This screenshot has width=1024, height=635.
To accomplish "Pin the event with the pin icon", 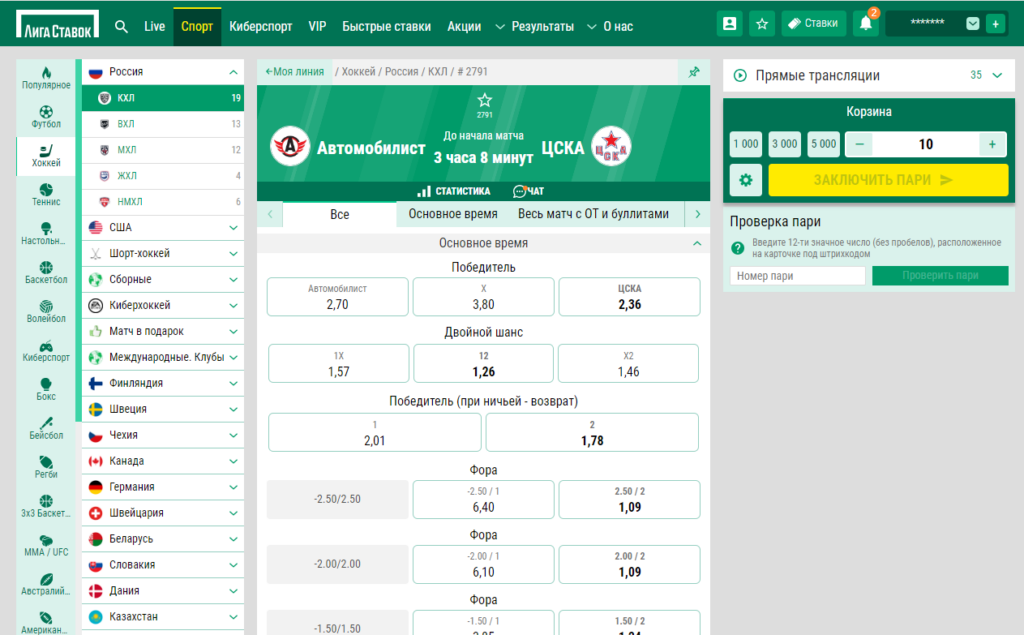I will coord(694,72).
